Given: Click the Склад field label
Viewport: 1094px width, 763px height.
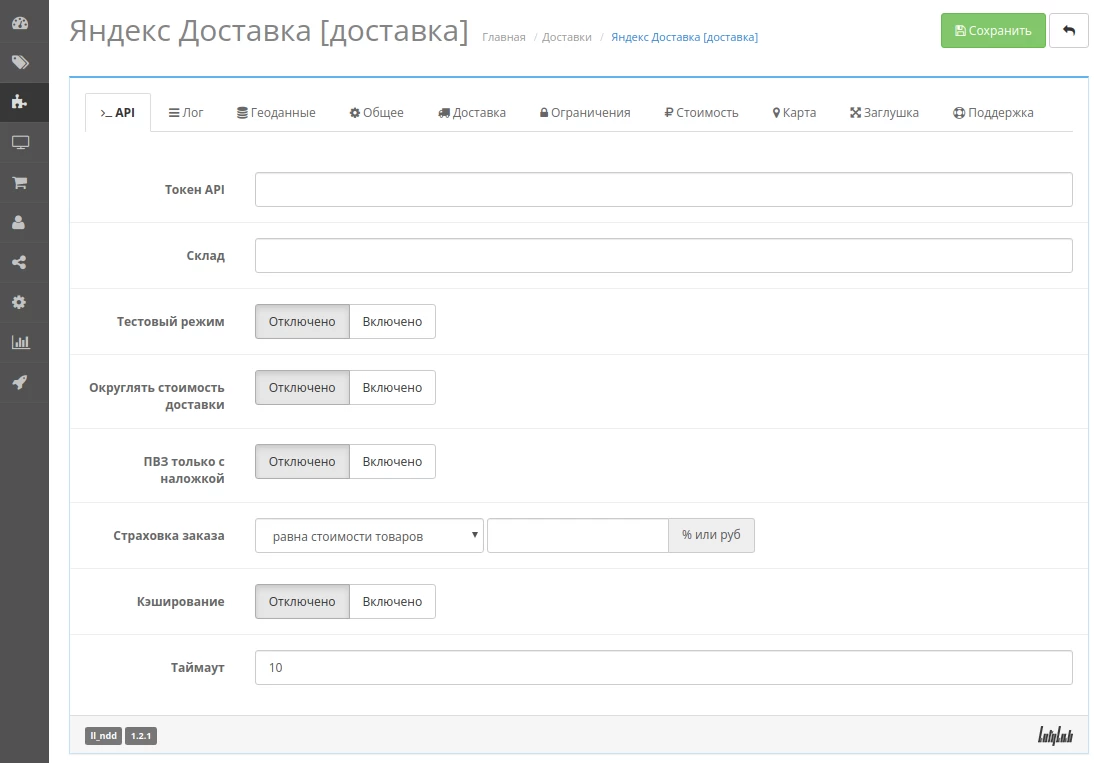Looking at the screenshot, I should click(205, 256).
